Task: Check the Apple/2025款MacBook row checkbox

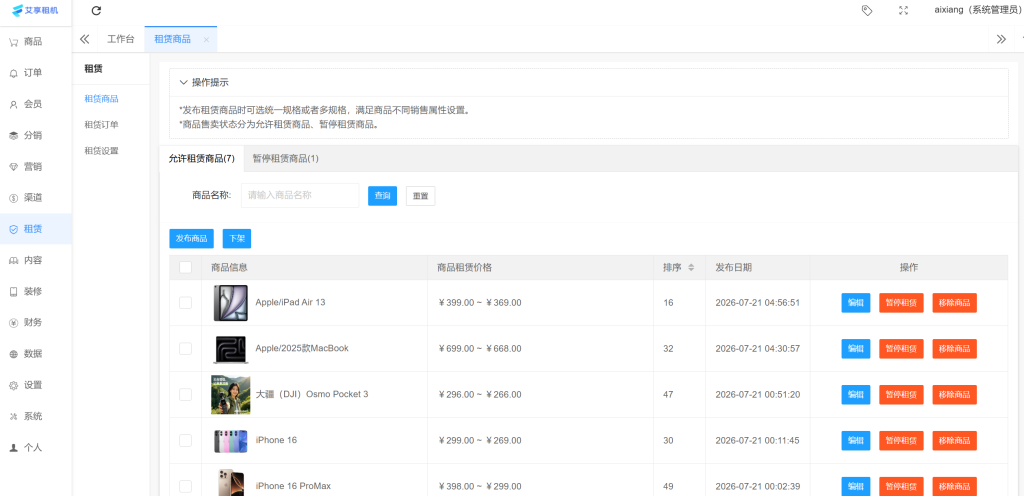Action: coord(185,349)
